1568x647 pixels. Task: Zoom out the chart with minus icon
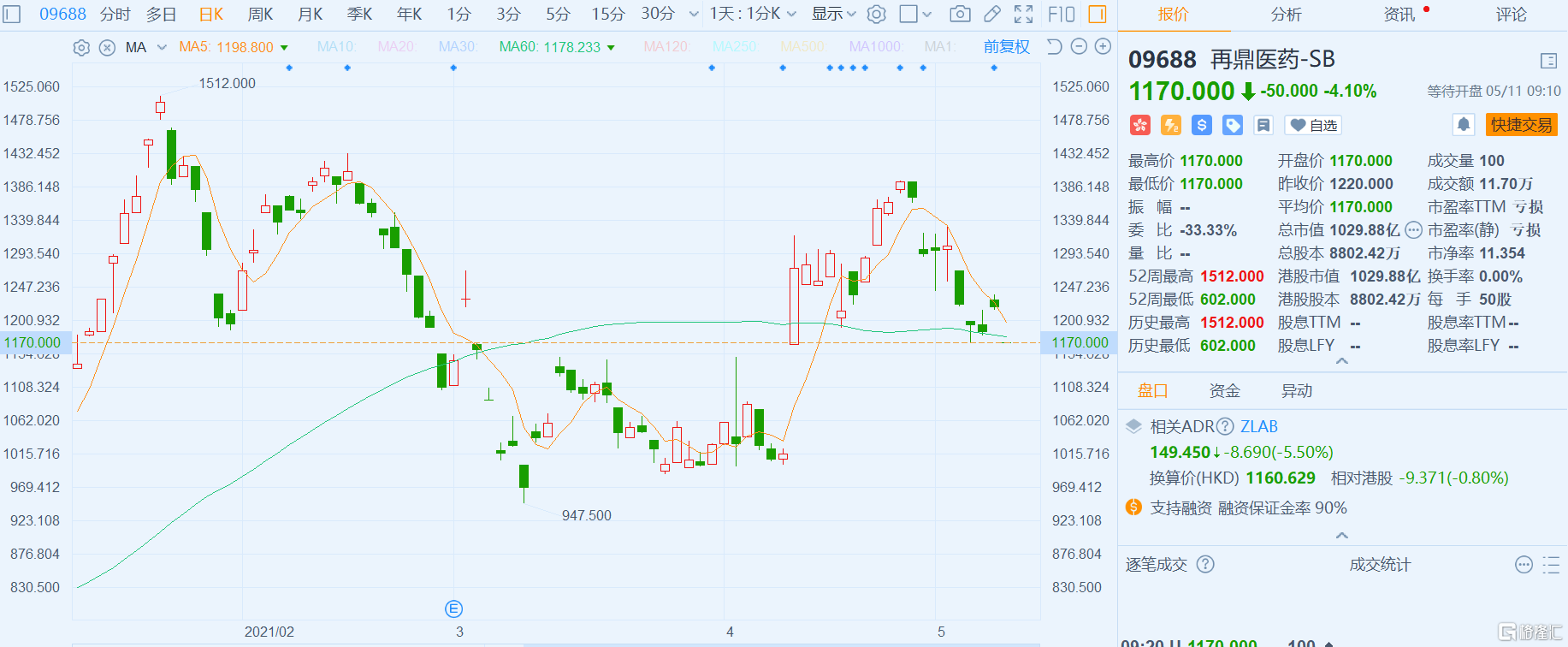pyautogui.click(x=1080, y=46)
